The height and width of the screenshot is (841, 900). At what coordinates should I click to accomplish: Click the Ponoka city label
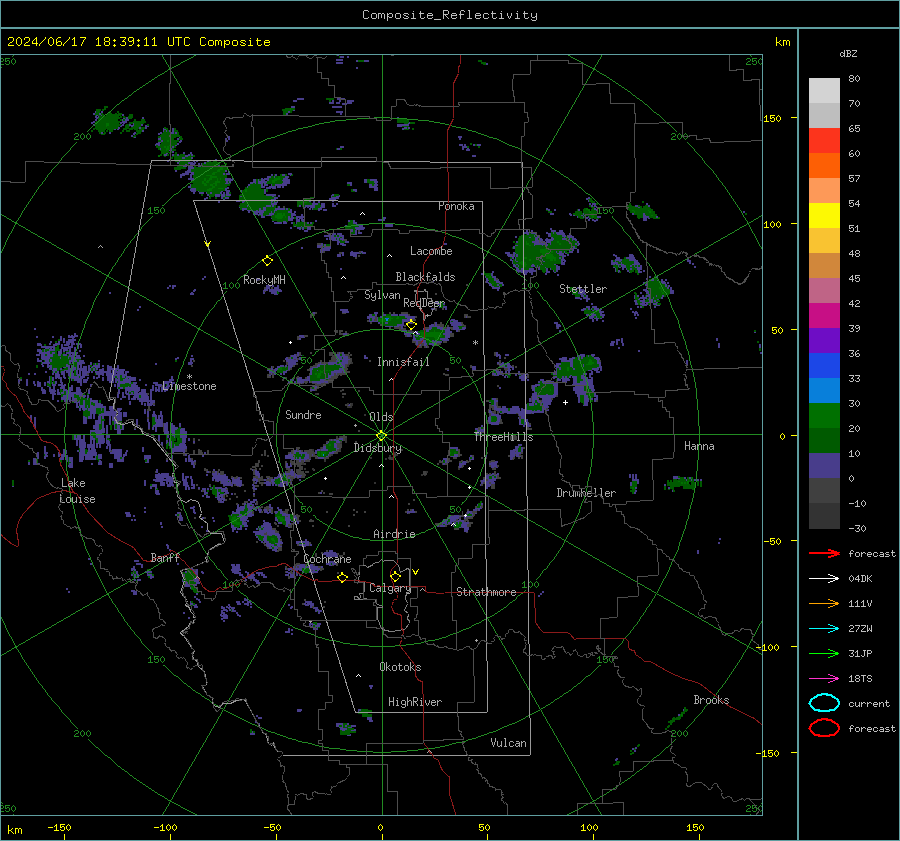[456, 206]
